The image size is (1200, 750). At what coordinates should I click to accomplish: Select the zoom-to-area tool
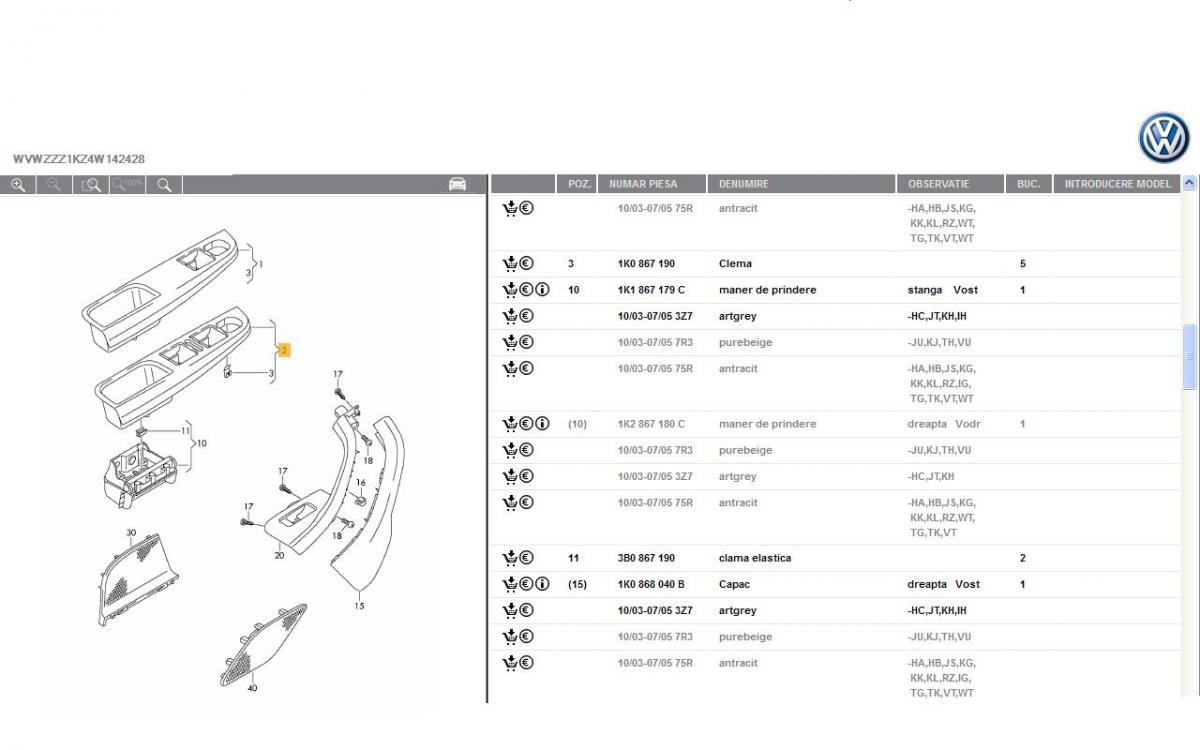tap(91, 185)
